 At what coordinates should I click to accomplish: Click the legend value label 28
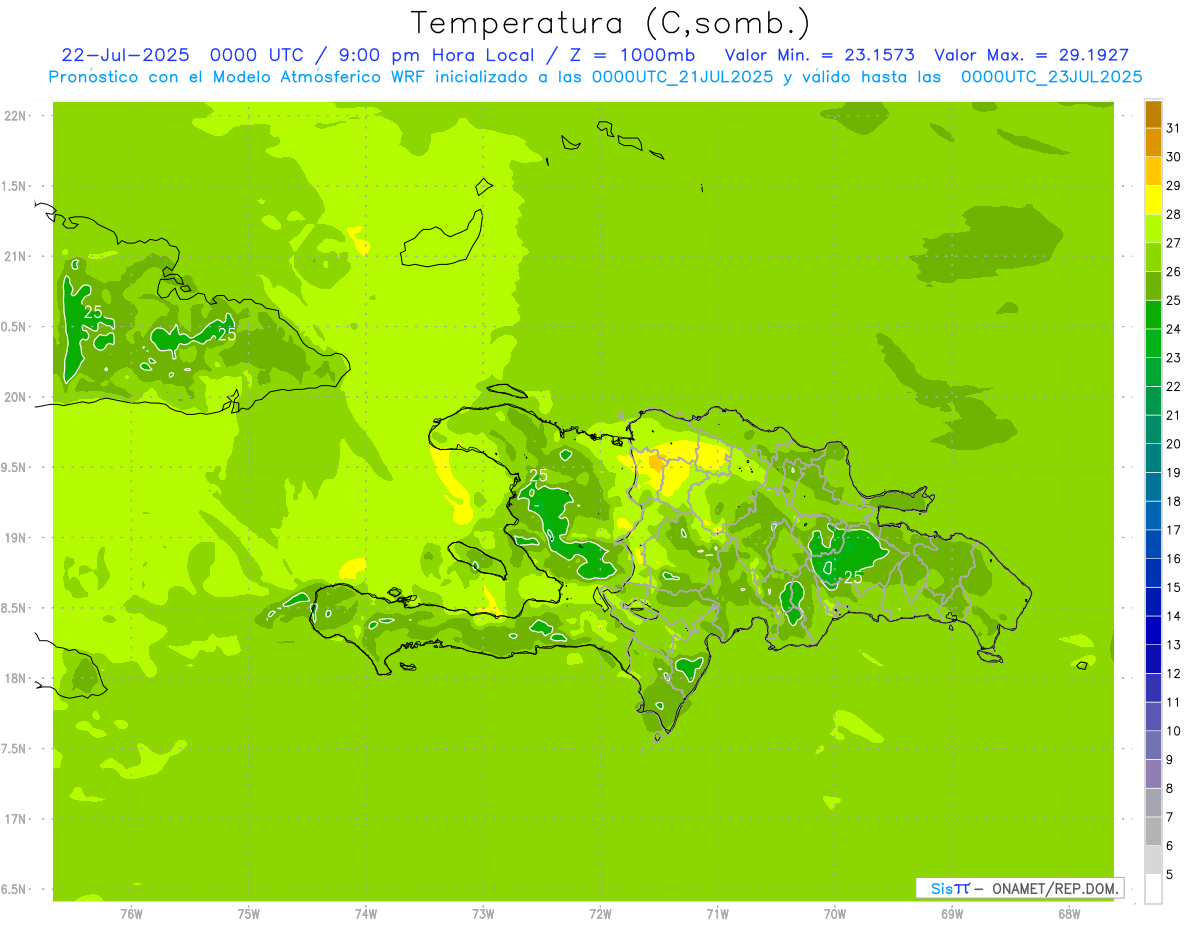pos(1174,214)
